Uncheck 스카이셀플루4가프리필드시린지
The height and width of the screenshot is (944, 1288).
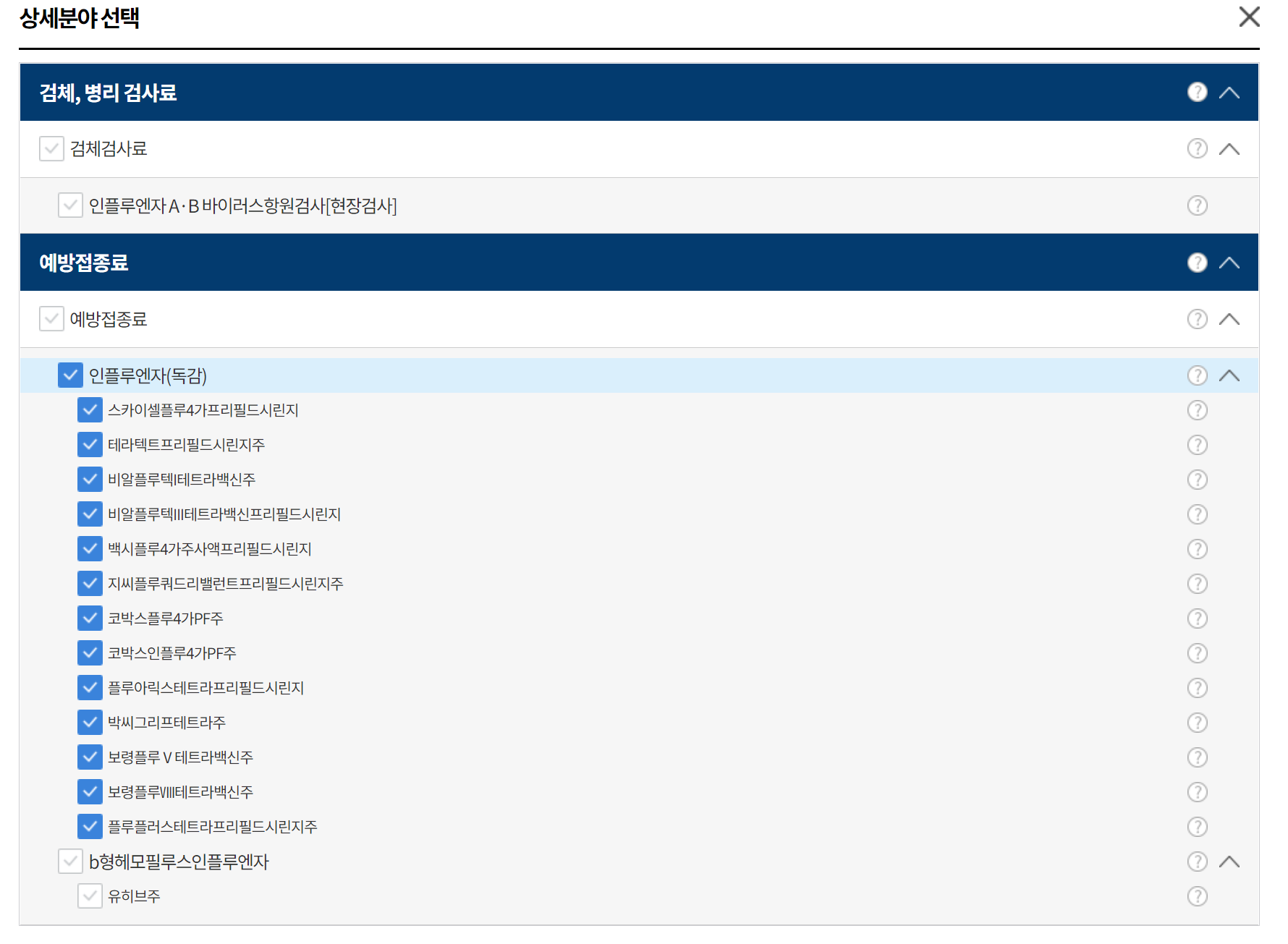click(x=90, y=409)
